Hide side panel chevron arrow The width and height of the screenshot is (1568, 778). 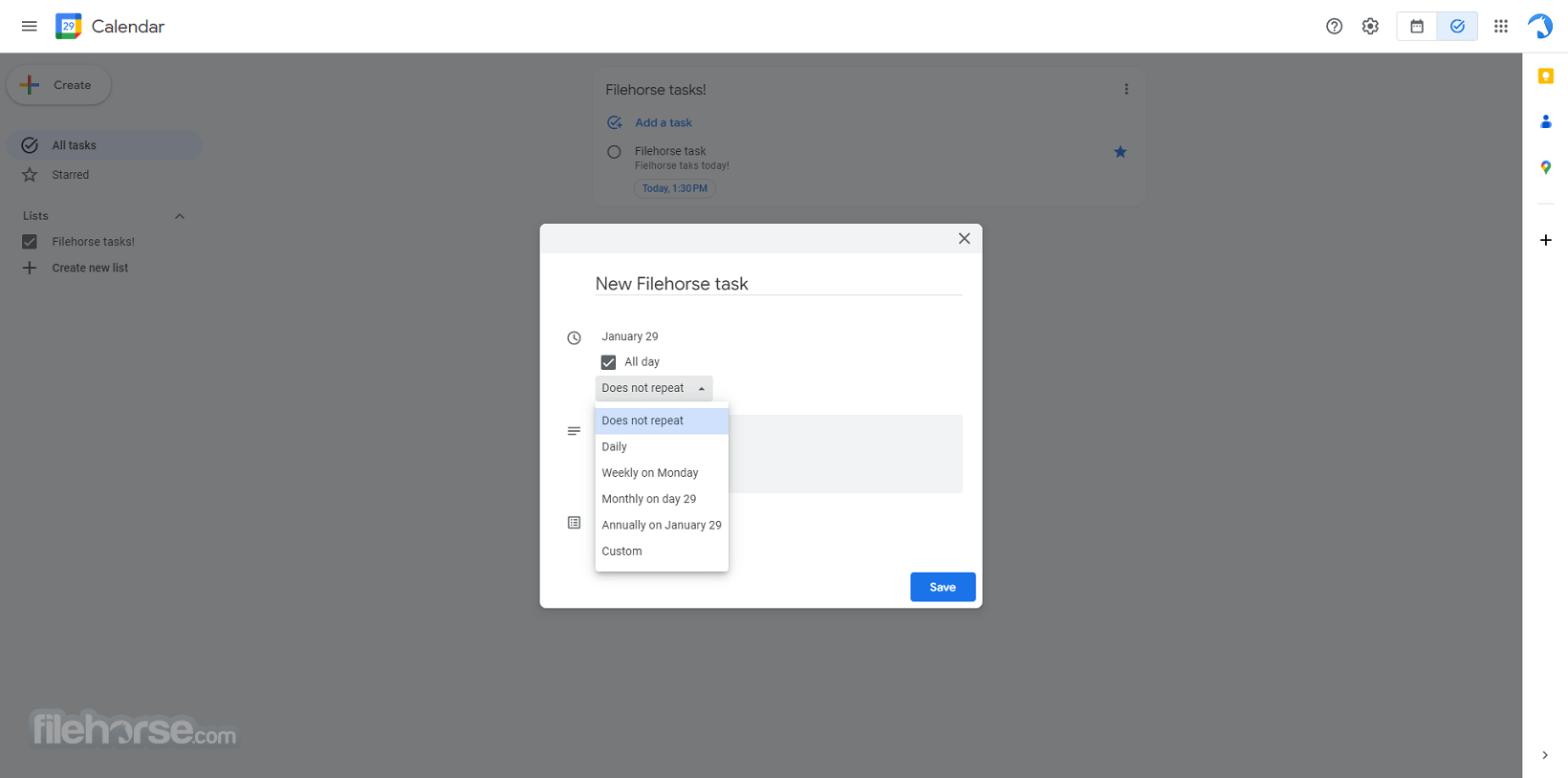pyautogui.click(x=1545, y=755)
